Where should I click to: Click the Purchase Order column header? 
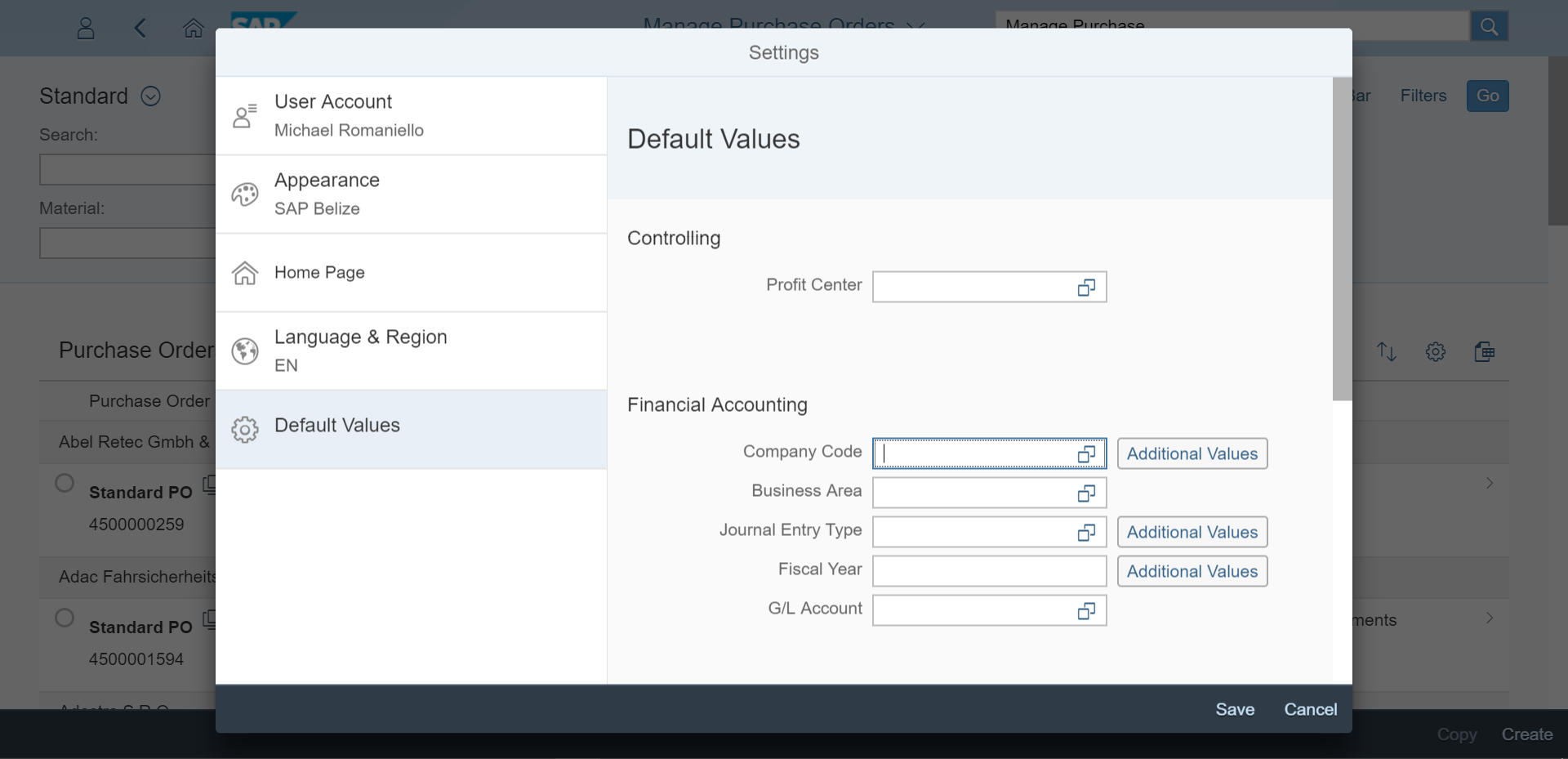[149, 401]
